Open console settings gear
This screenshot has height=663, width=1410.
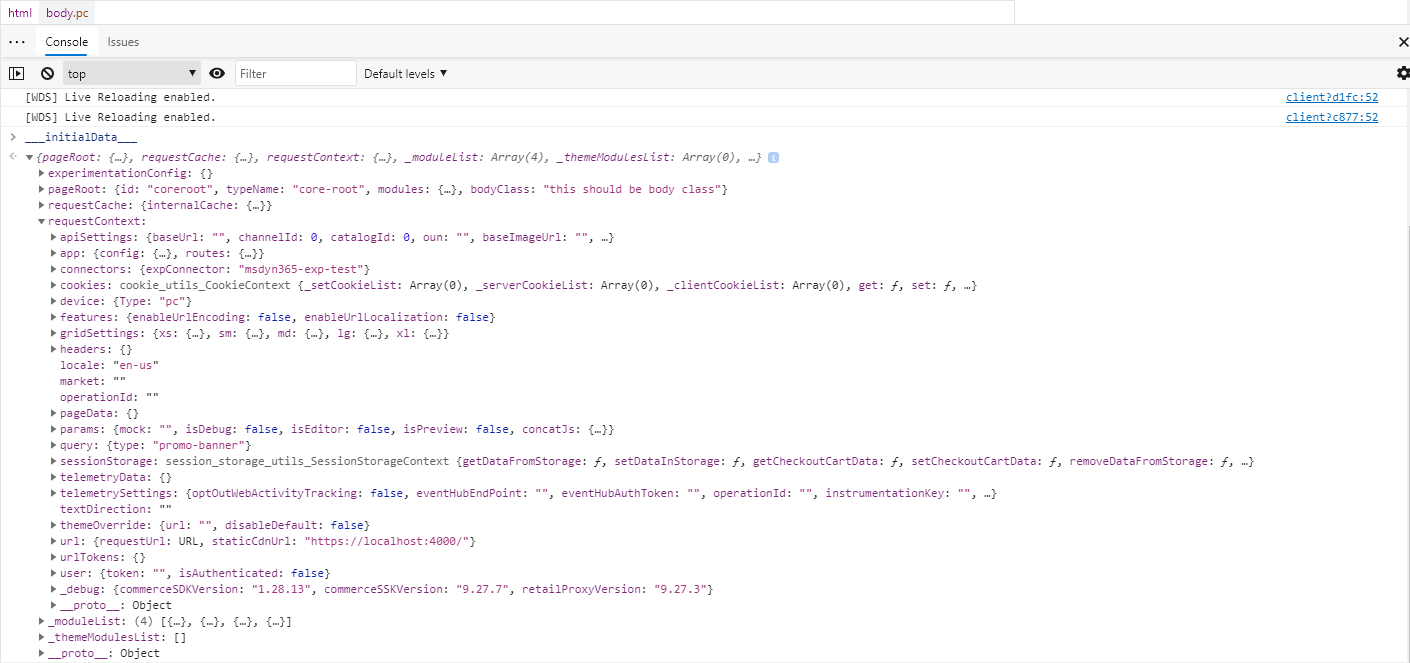(x=1403, y=73)
